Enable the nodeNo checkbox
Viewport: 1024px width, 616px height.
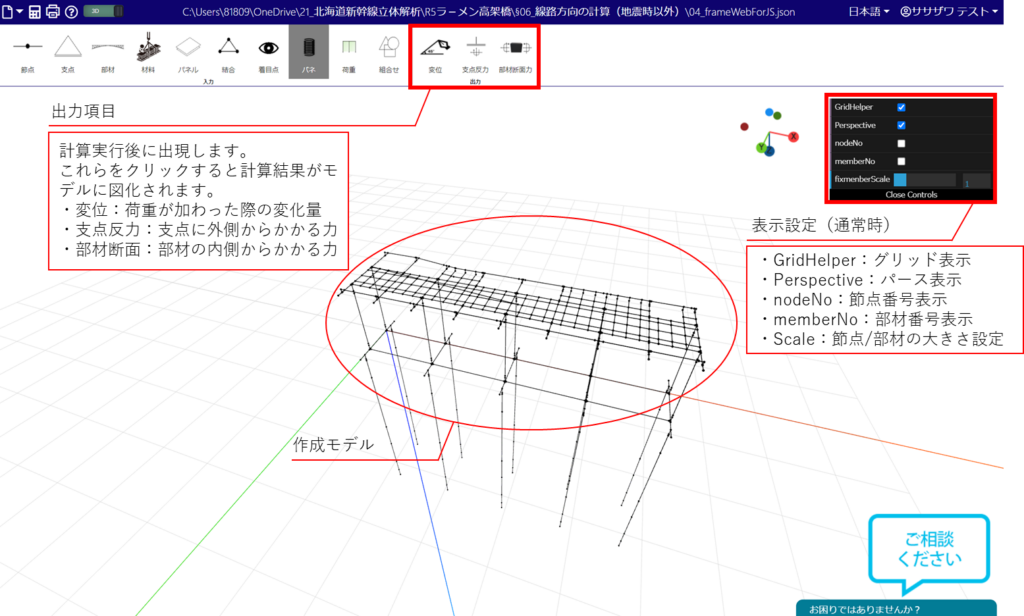[x=901, y=143]
